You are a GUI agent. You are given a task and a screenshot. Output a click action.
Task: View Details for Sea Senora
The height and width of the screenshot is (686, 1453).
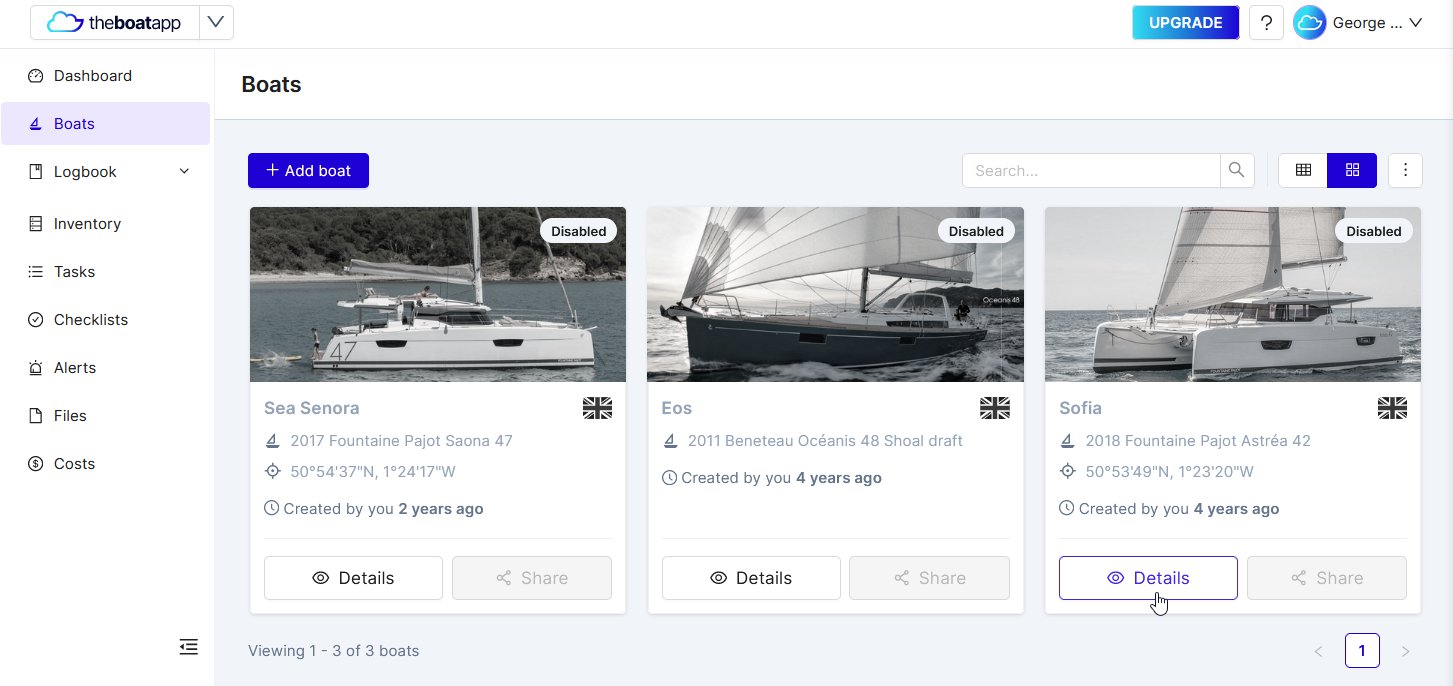(x=353, y=578)
